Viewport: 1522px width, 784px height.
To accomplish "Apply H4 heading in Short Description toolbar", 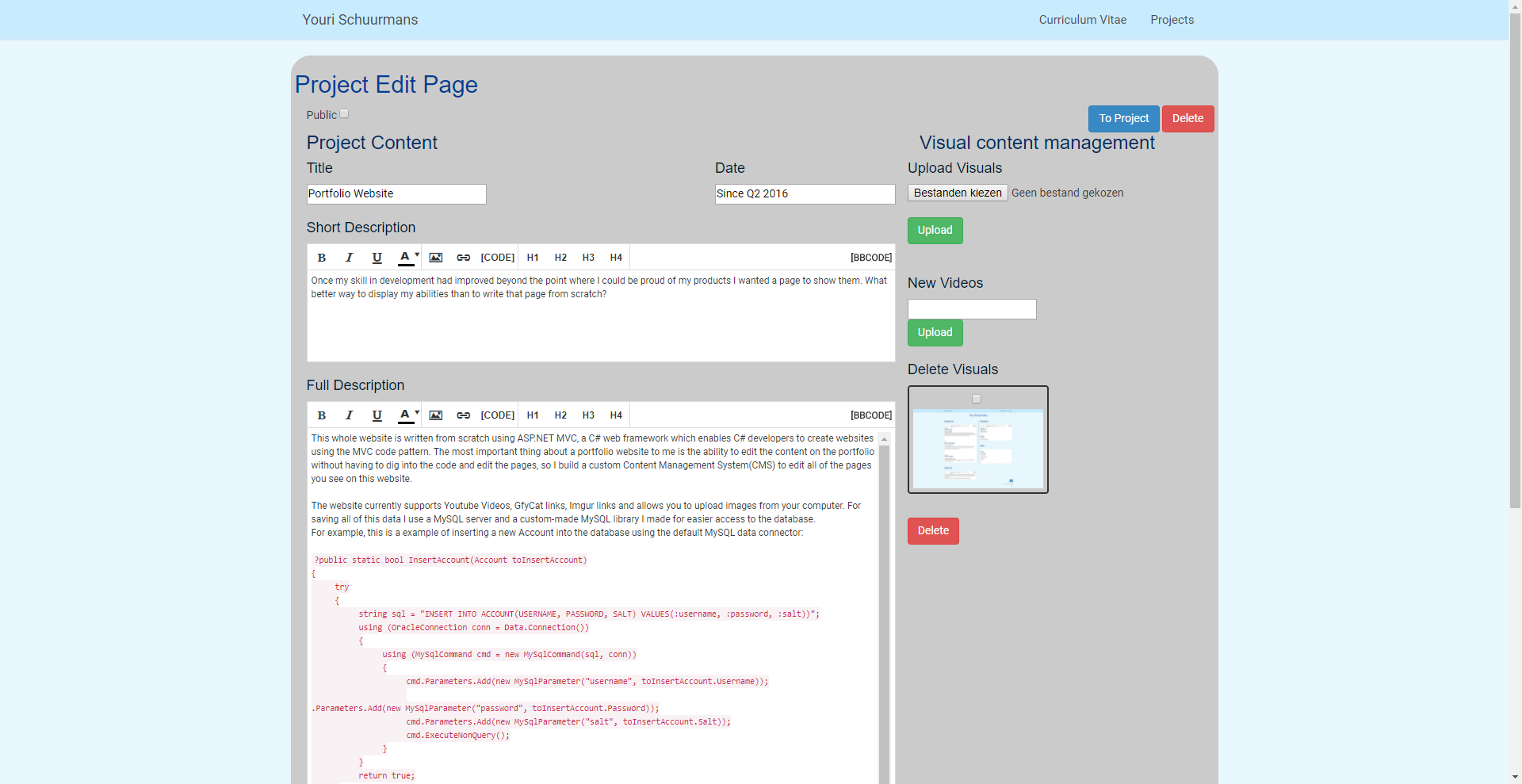I will click(x=616, y=258).
